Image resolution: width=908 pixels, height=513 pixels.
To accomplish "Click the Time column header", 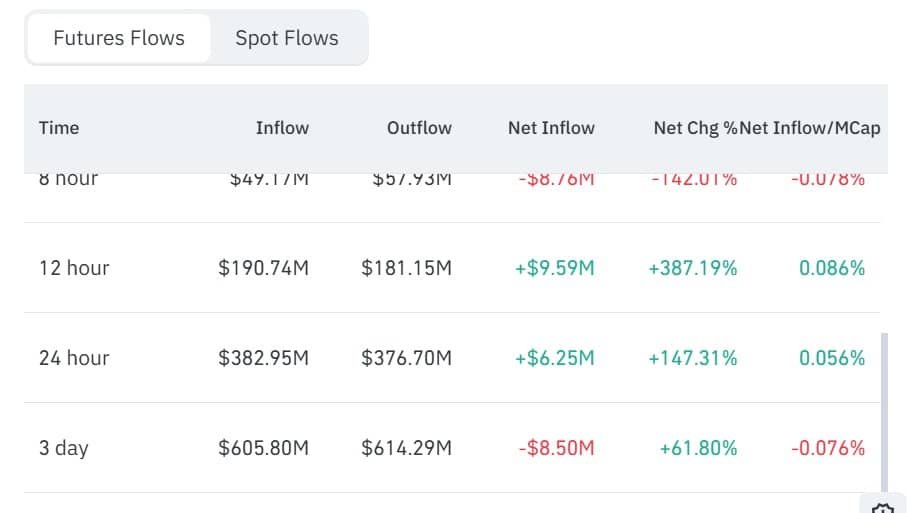I will pos(59,128).
